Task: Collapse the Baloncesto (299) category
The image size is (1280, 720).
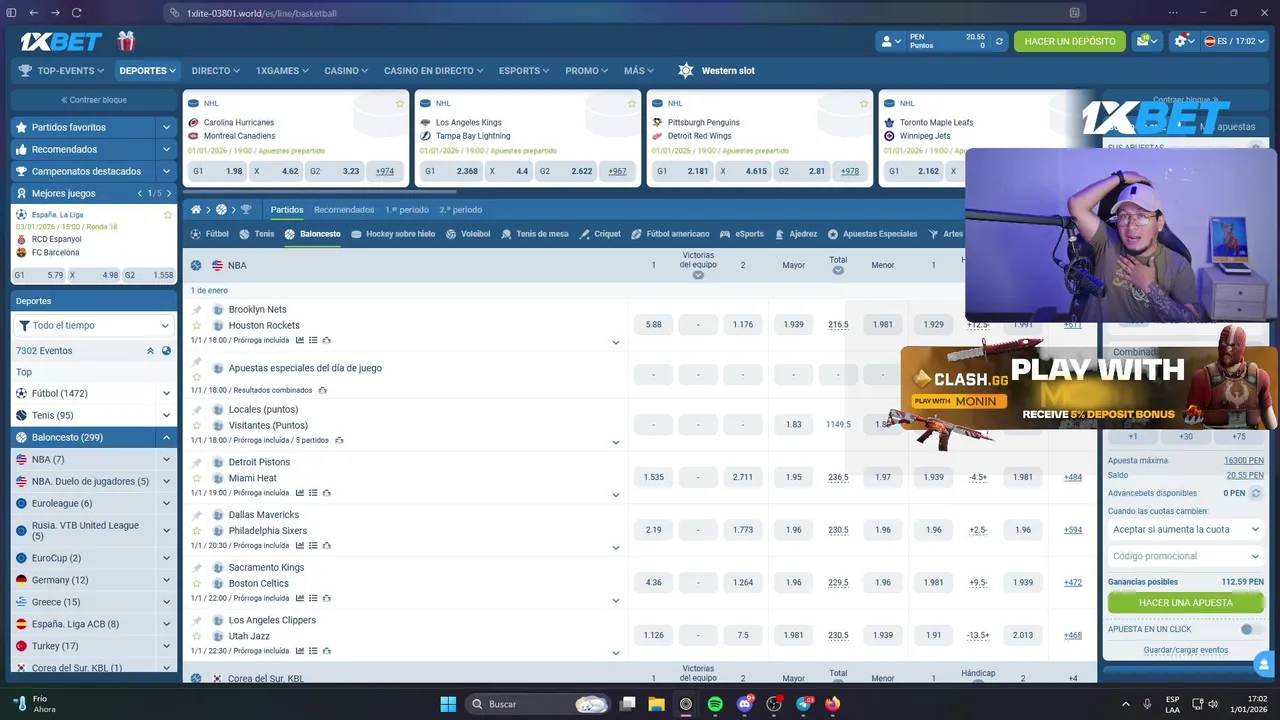Action: [x=166, y=438]
